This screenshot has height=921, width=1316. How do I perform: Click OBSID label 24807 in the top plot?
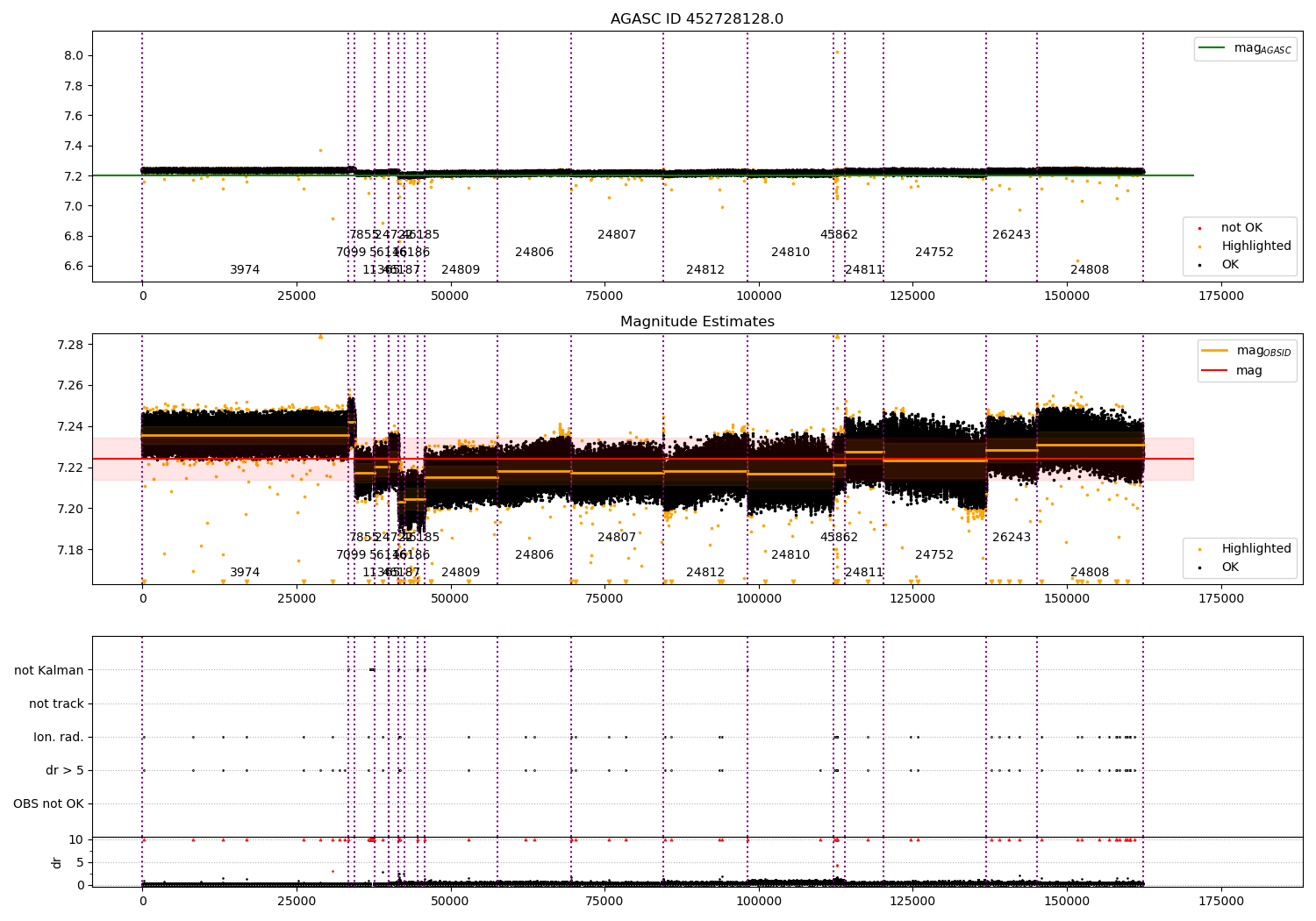[617, 235]
